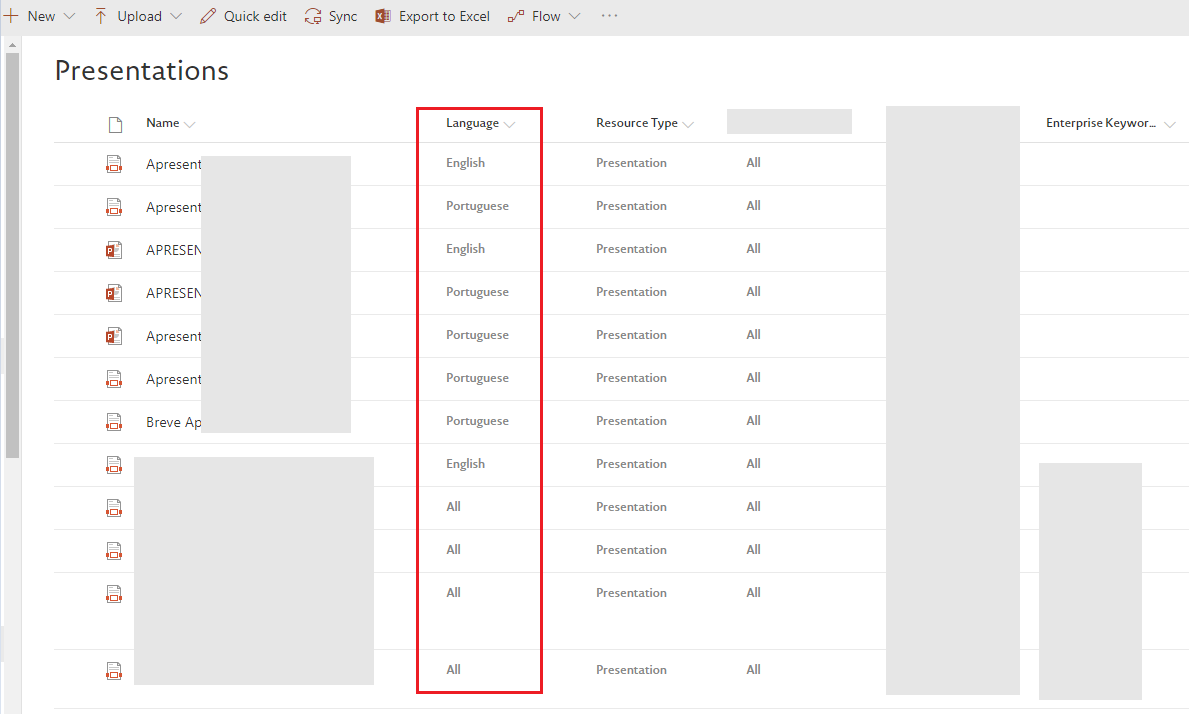This screenshot has width=1189, height=714.
Task: Select the Export to Excel icon
Action: coord(381,15)
